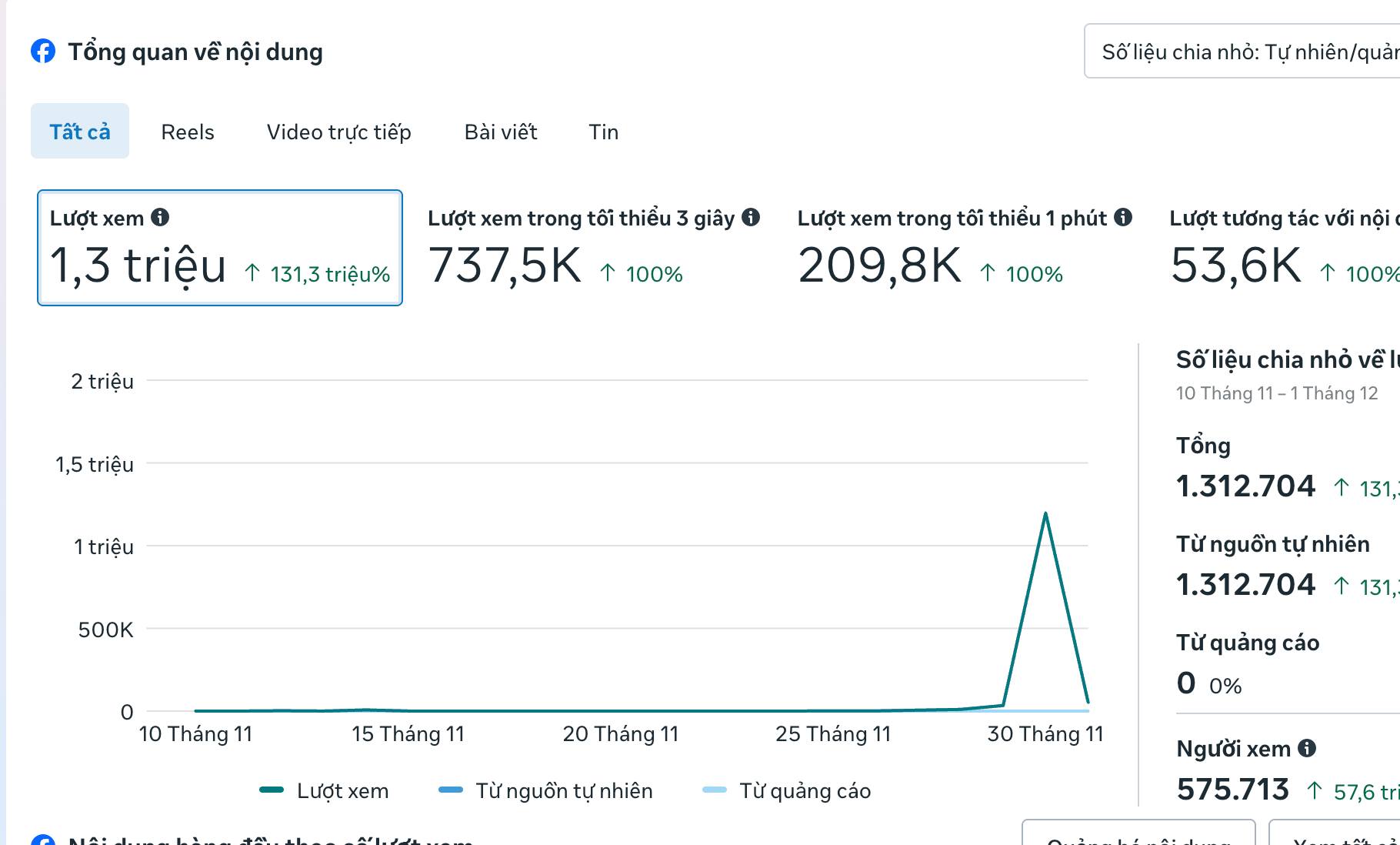Click info icon for 1 phút views
1400x845 pixels.
[1123, 218]
